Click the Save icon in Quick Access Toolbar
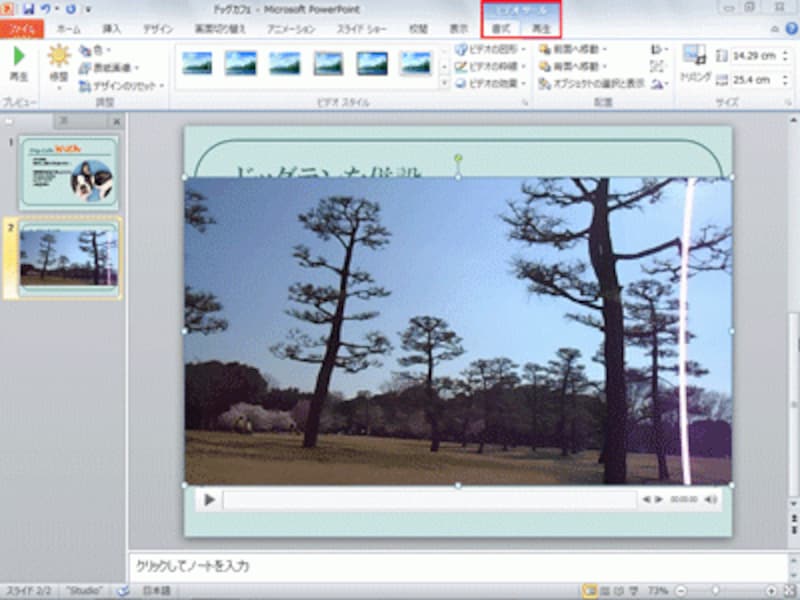The image size is (800, 600). [x=28, y=8]
